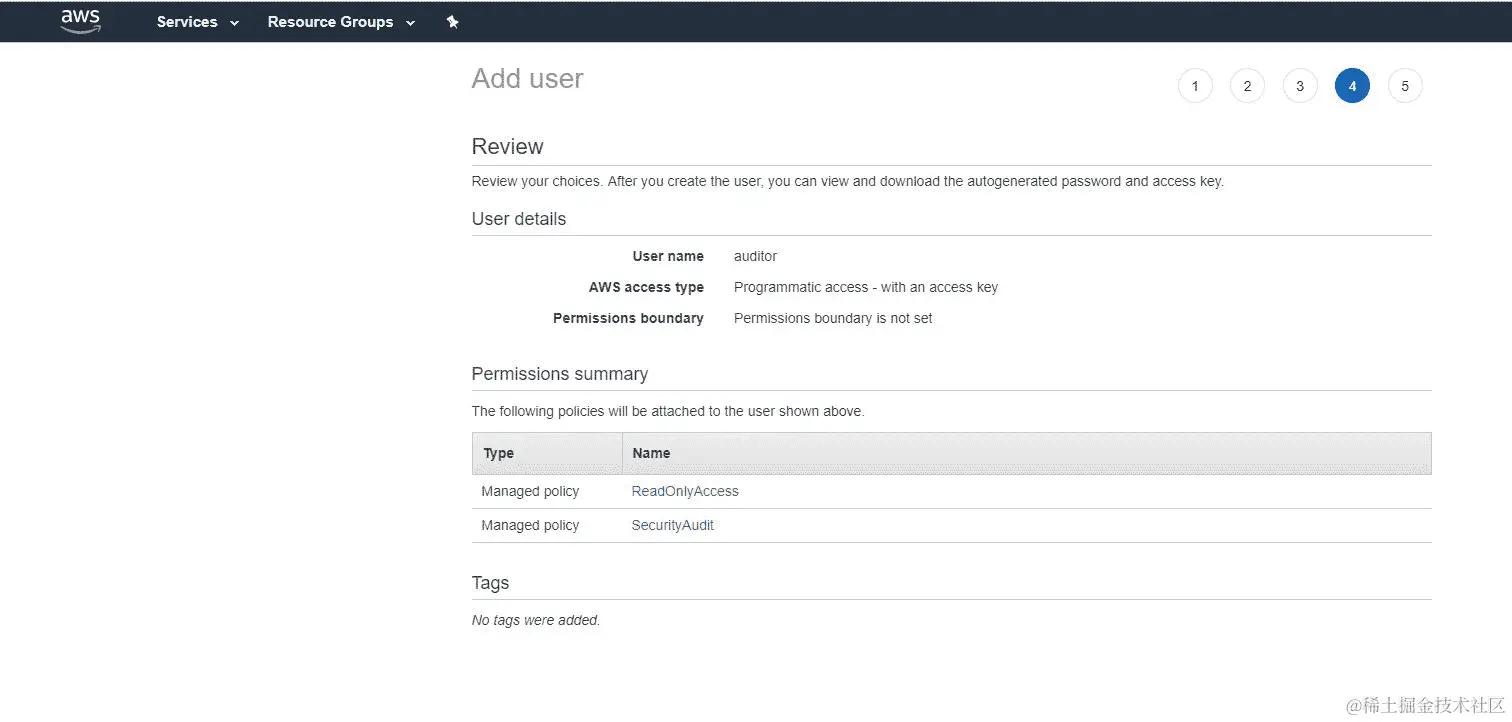This screenshot has height=722, width=1512.
Task: Open the SecurityAudit policy link
Action: pos(673,525)
